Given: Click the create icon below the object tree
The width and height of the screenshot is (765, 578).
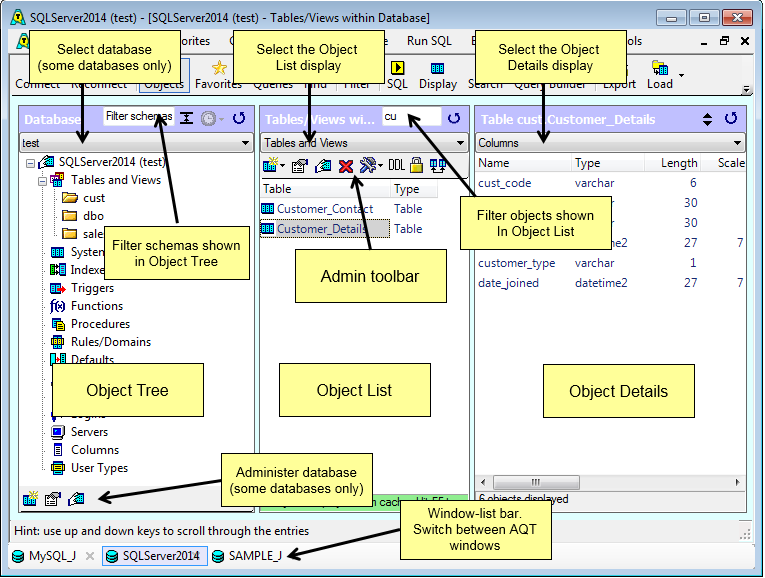Looking at the screenshot, I should tap(30, 498).
